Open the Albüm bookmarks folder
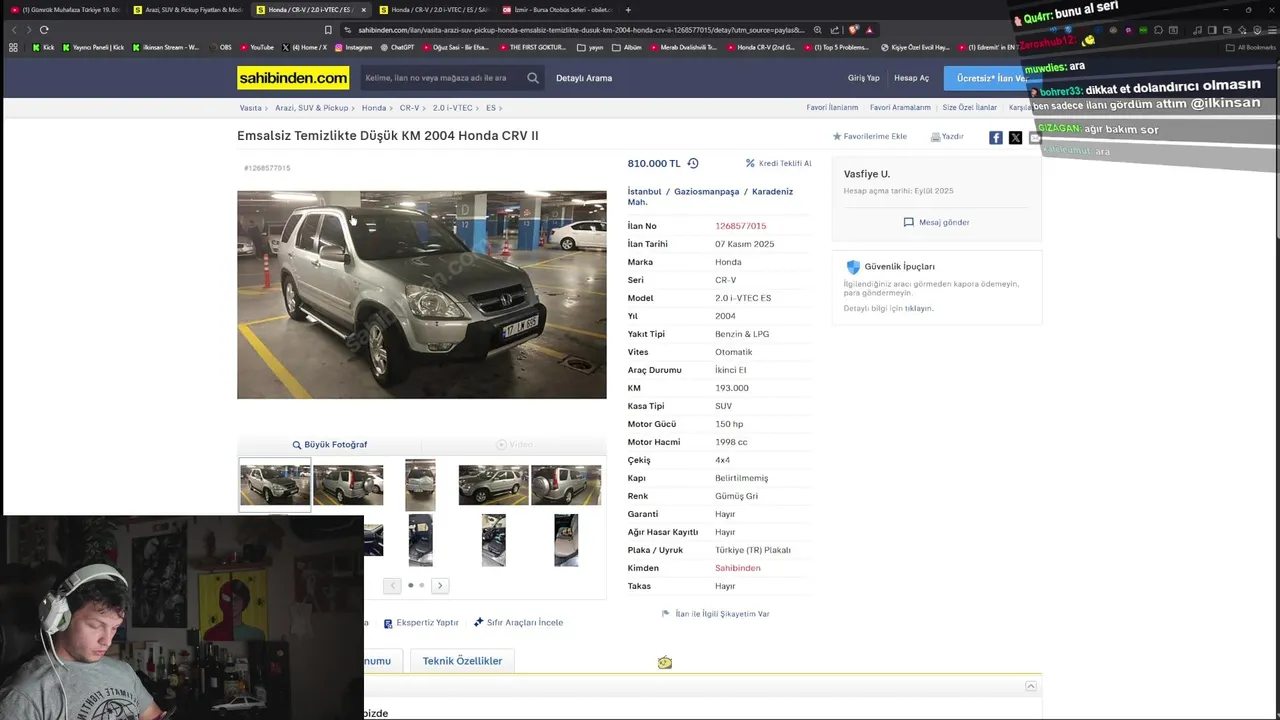1280x720 pixels. pos(627,47)
